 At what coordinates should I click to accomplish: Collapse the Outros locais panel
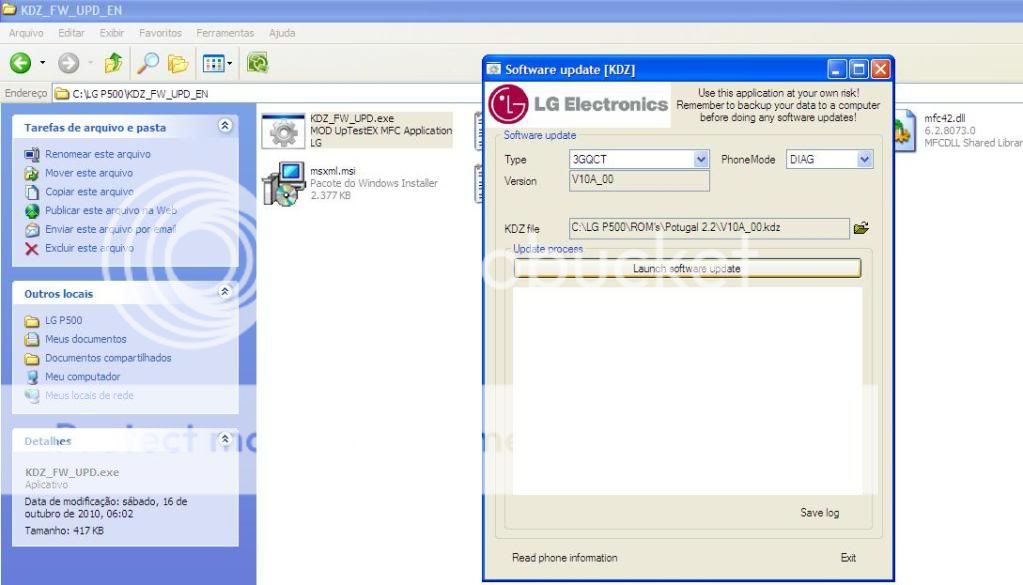pos(224,292)
